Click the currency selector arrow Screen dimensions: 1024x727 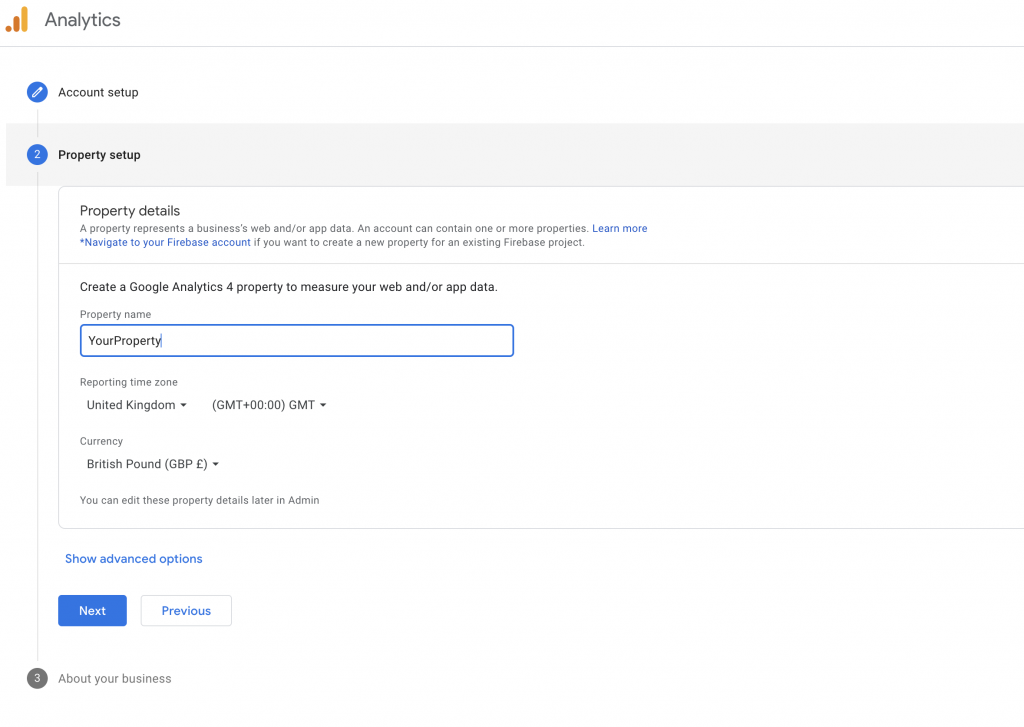tap(216, 464)
